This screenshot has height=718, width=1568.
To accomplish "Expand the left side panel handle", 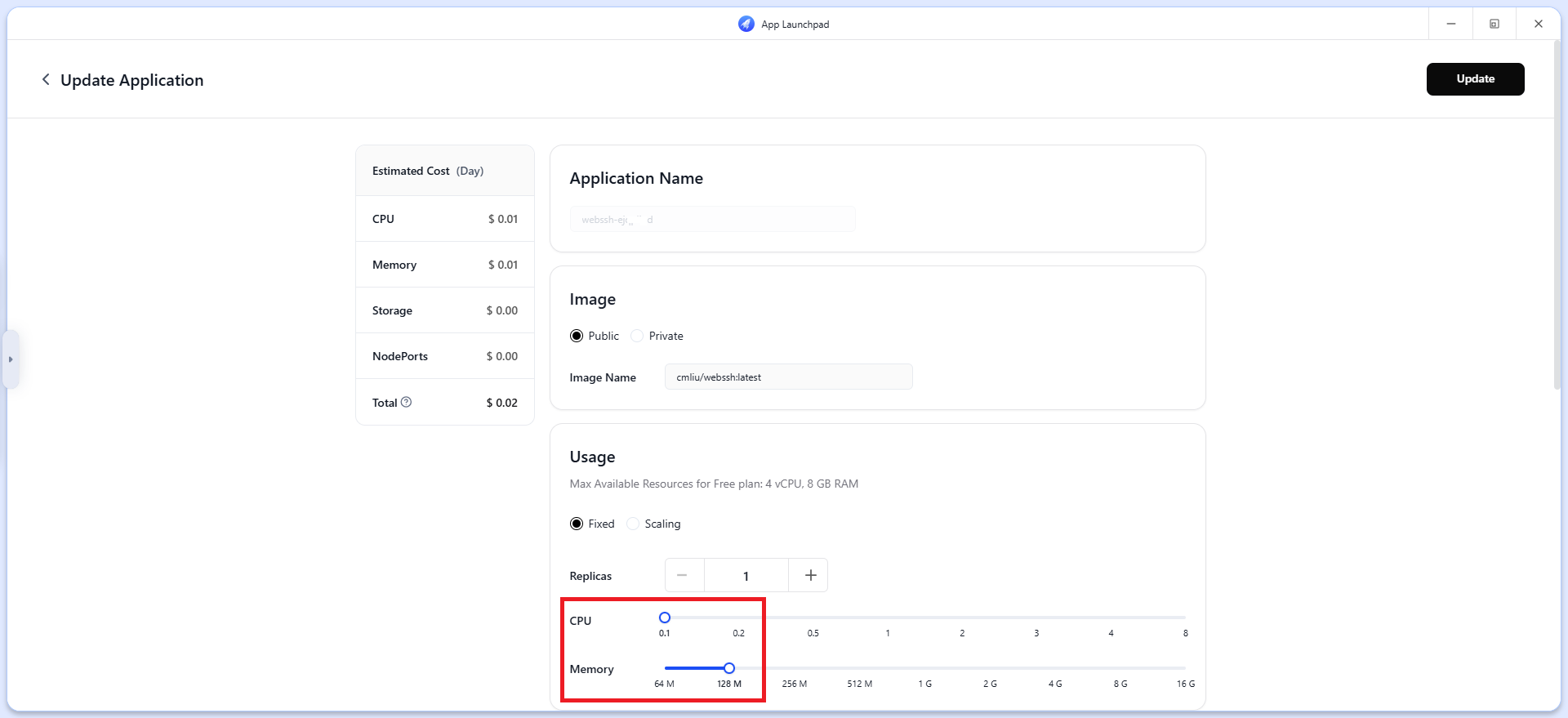I will point(11,359).
